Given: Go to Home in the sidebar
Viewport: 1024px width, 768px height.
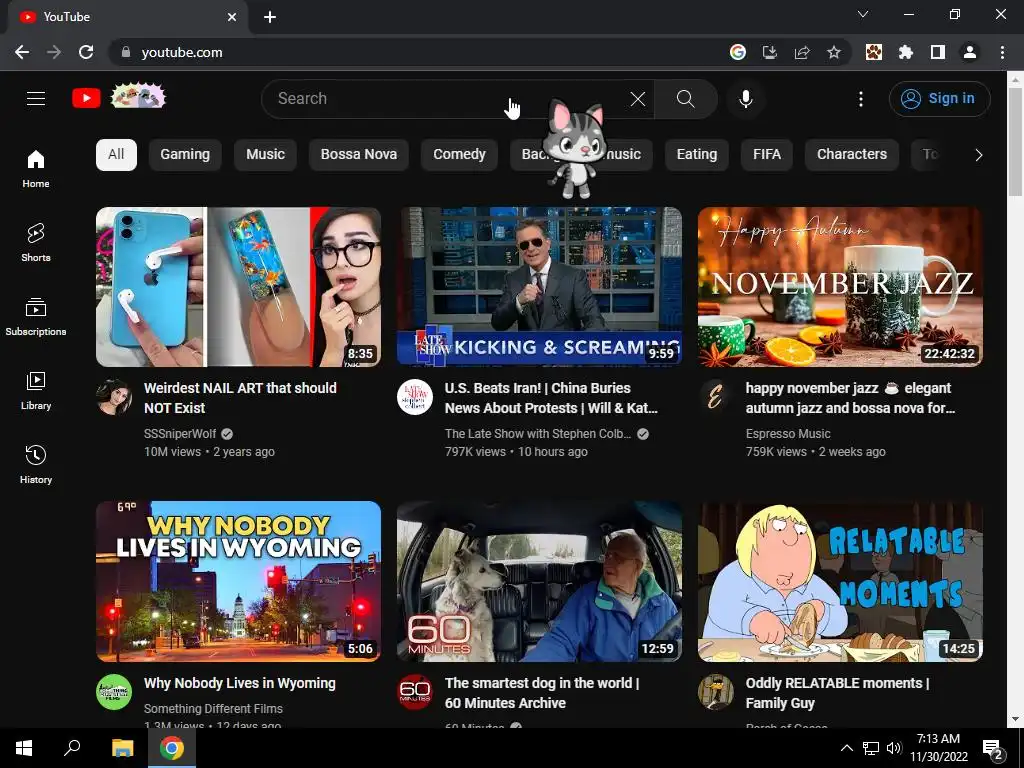Looking at the screenshot, I should (x=36, y=168).
